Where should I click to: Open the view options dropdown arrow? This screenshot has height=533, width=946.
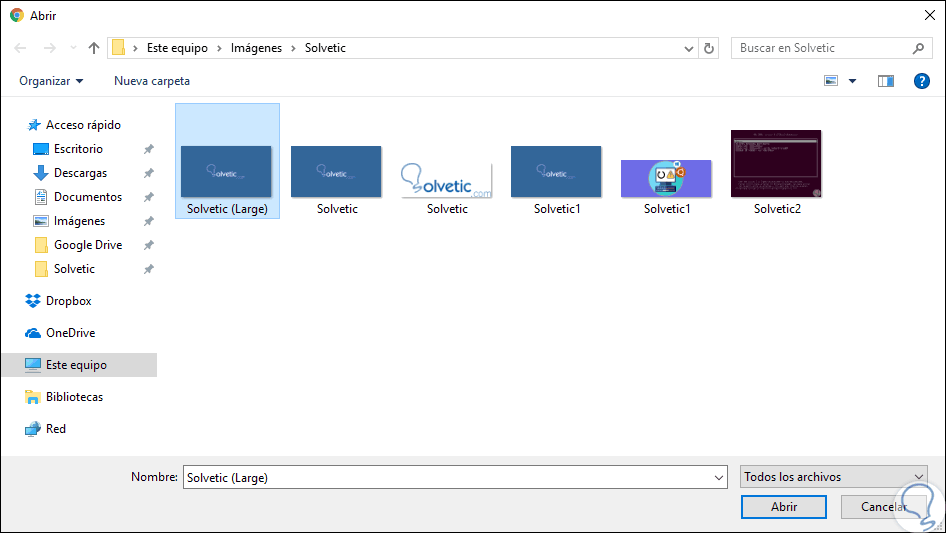tap(852, 81)
